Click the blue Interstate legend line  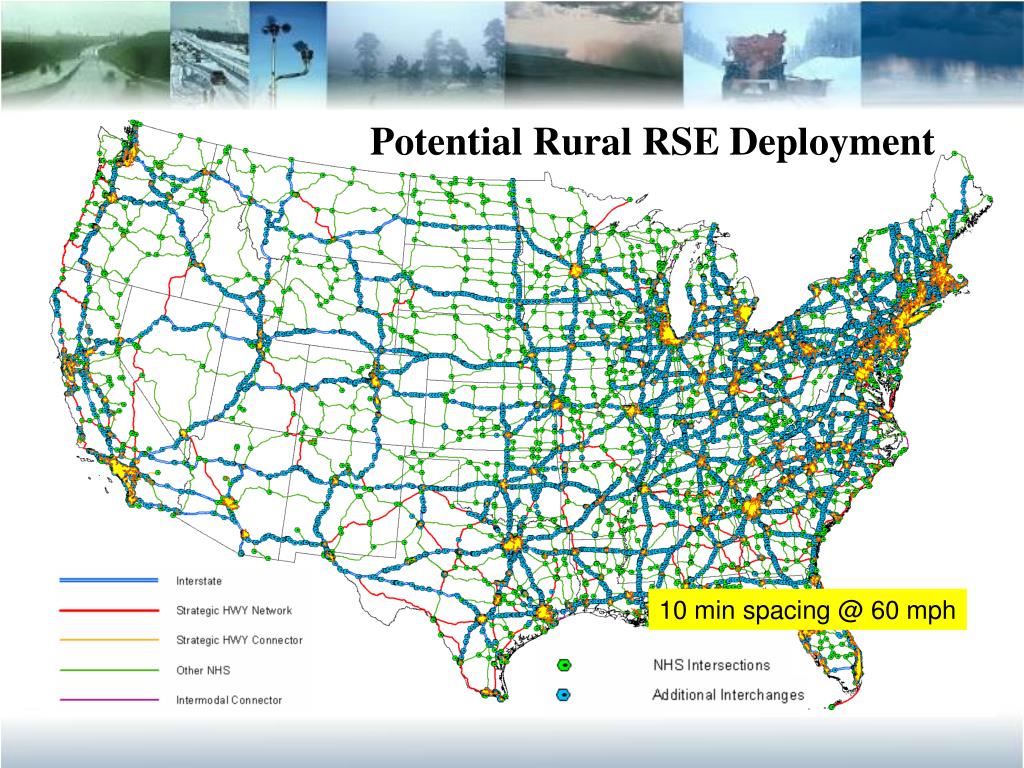(109, 580)
